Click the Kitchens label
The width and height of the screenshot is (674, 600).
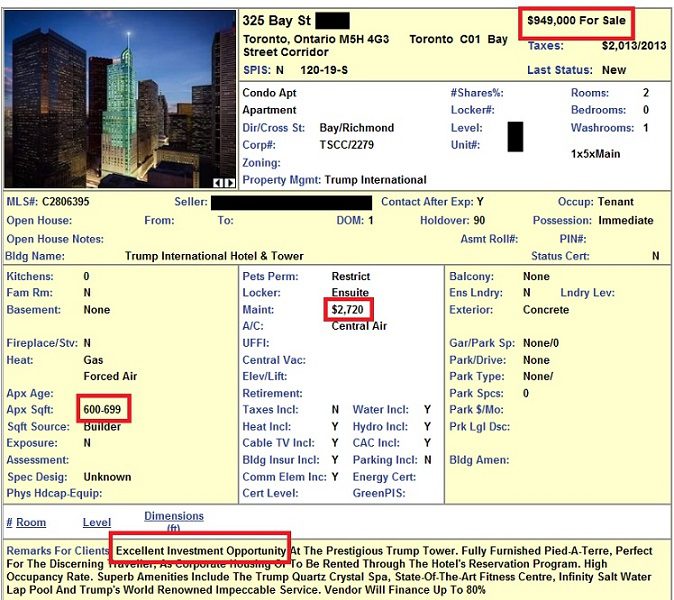(30, 276)
